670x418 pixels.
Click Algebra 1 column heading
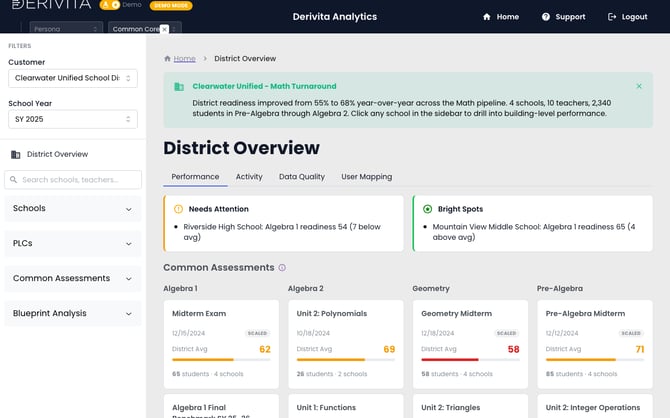[180, 288]
